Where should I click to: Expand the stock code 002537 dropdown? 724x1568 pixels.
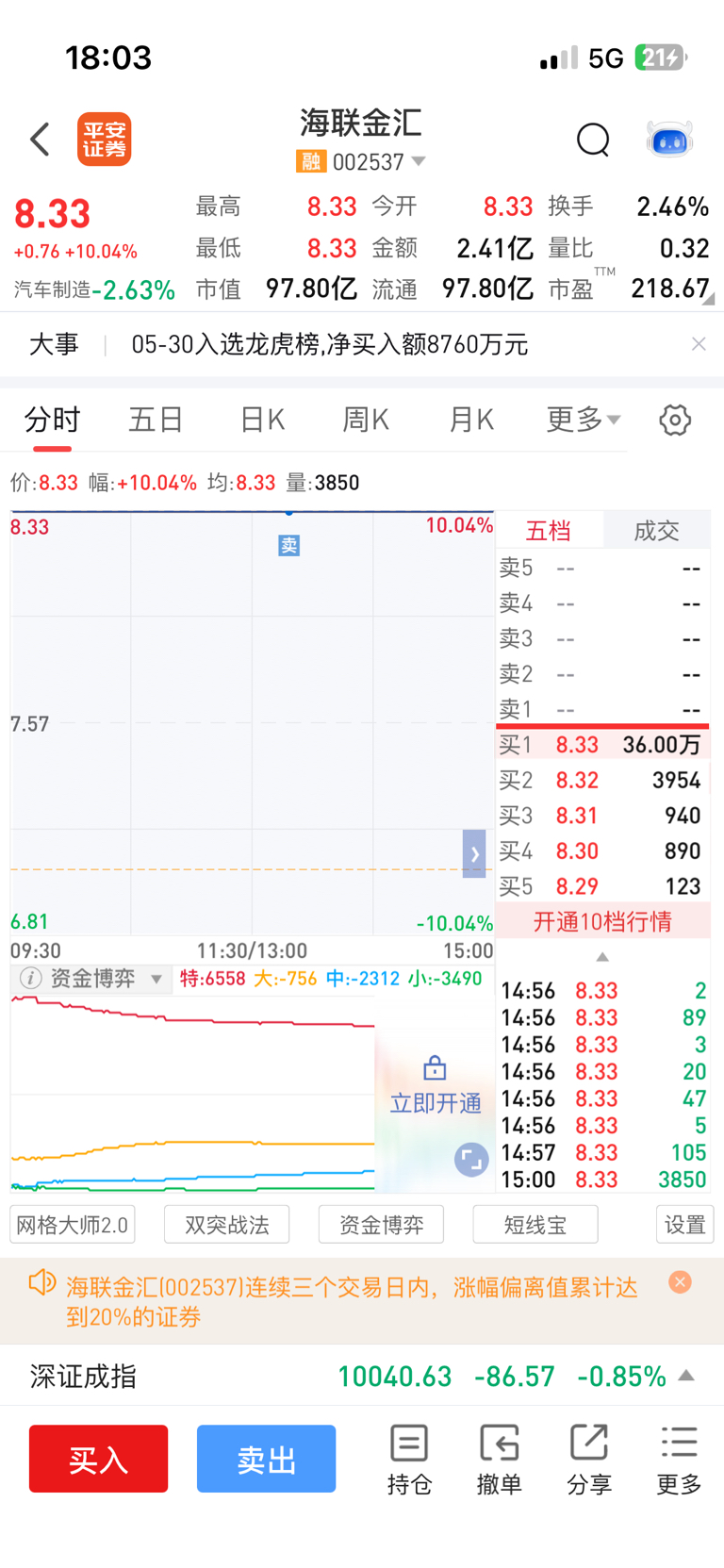(x=419, y=162)
